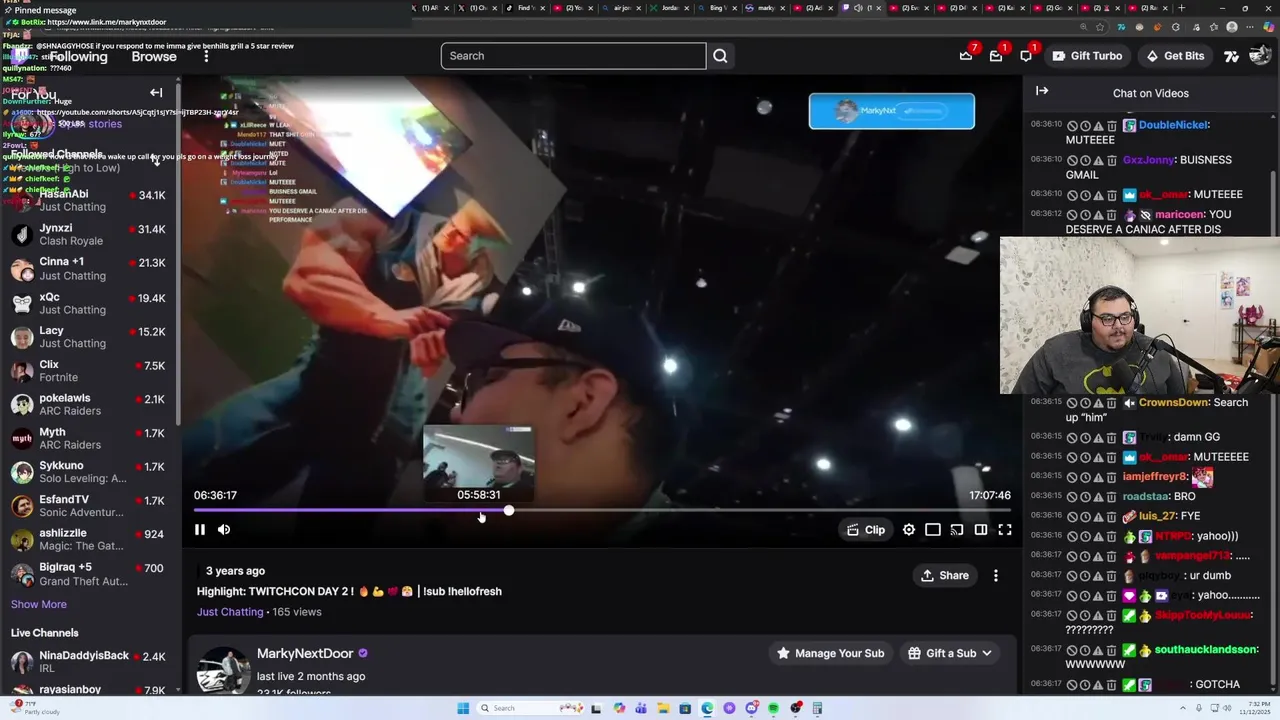Screen dimensions: 1280x720
Task: Seek using the video progress bar handle
Action: [x=509, y=511]
